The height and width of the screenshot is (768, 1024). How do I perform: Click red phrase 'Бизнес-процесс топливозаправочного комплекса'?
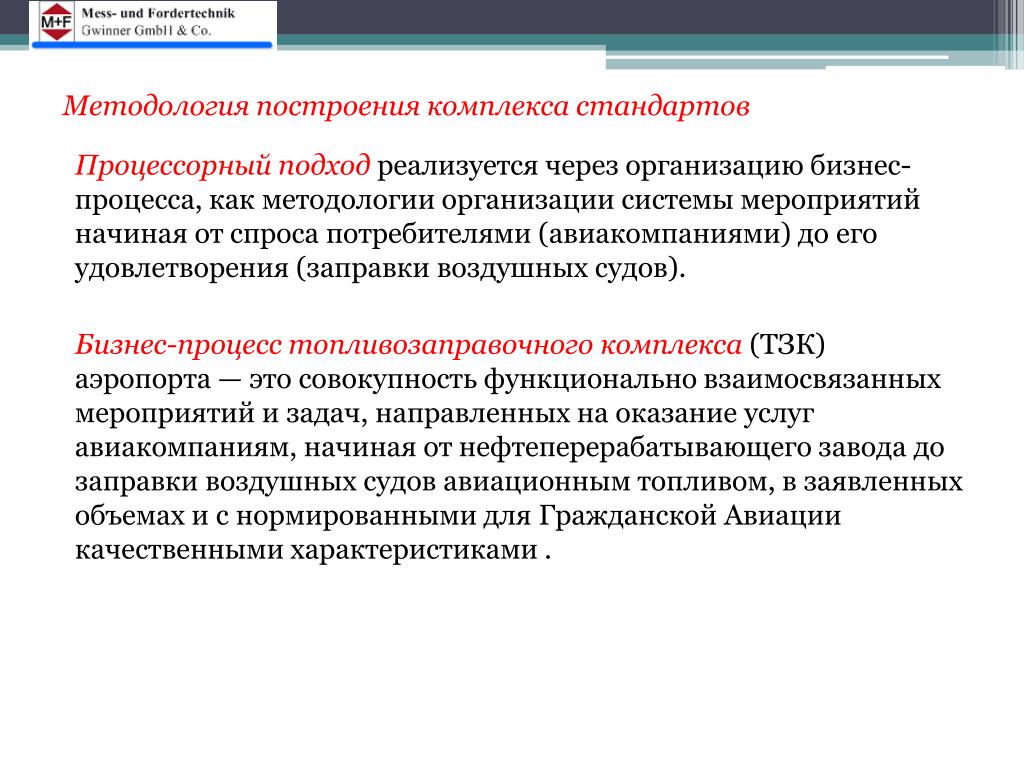408,345
